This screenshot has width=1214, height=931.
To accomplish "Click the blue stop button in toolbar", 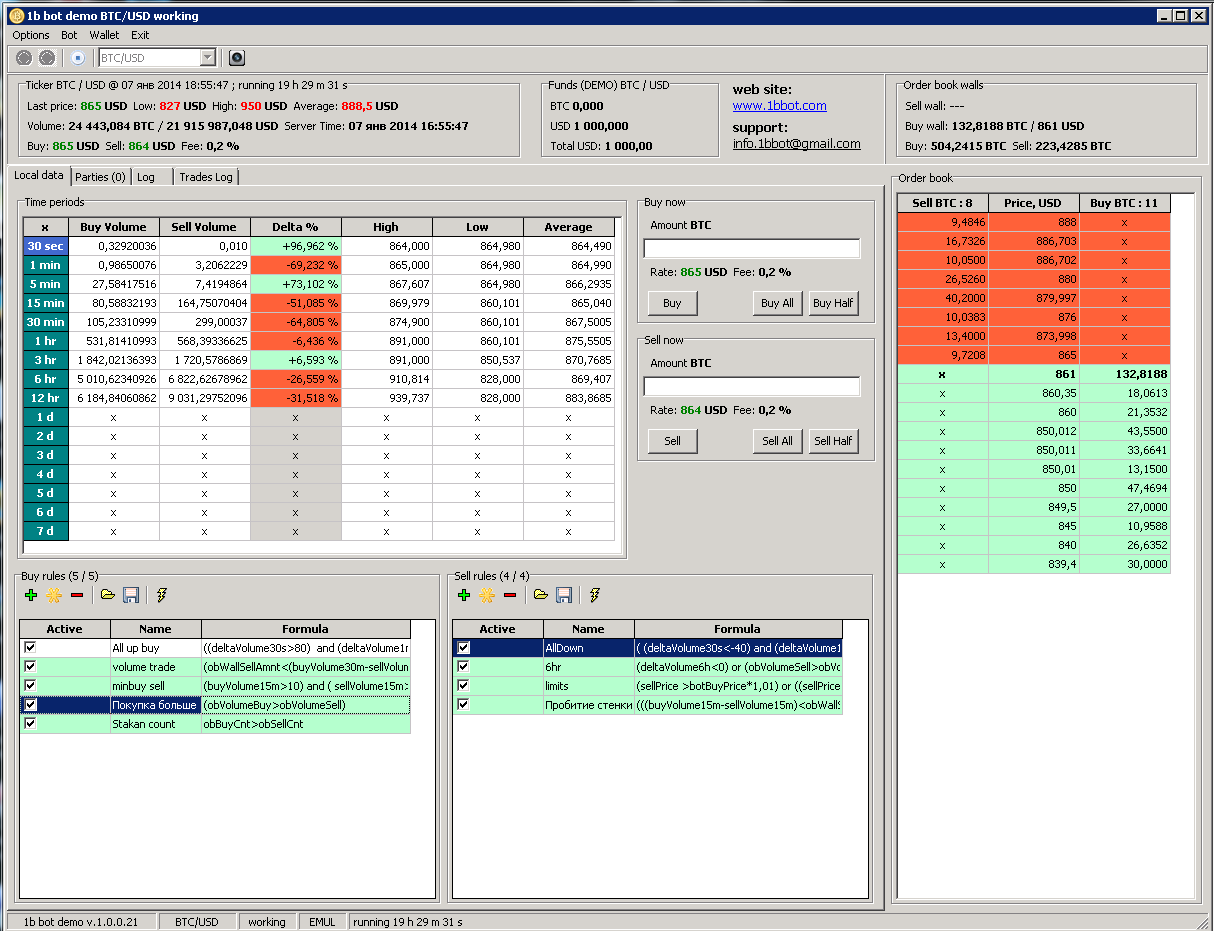I will click(78, 58).
